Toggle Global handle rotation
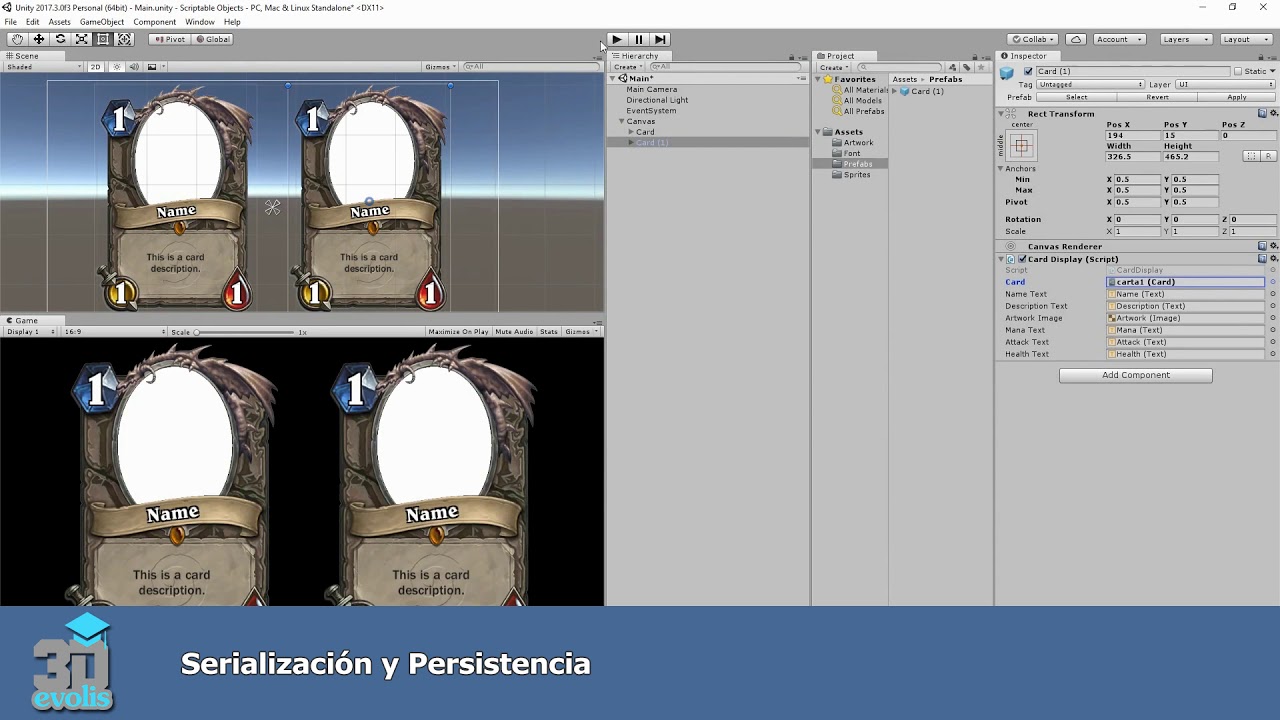 point(213,39)
